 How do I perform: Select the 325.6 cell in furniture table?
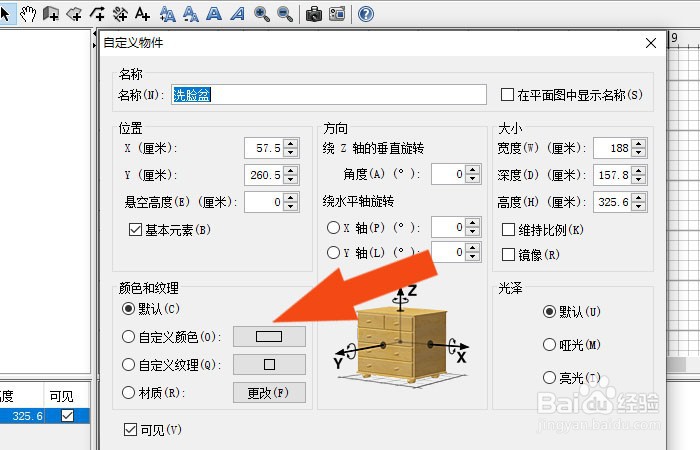[22, 416]
